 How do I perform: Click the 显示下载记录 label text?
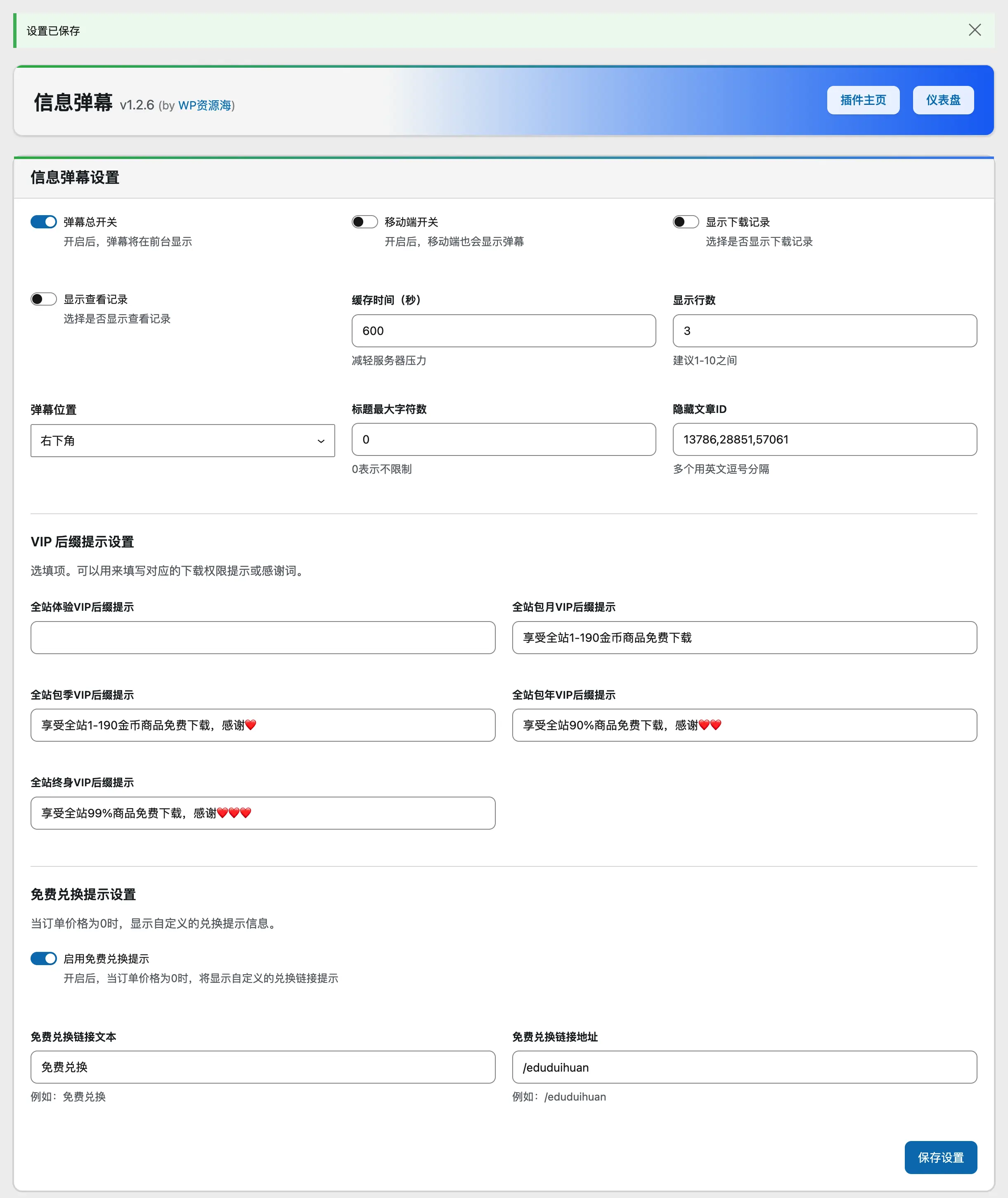(738, 222)
